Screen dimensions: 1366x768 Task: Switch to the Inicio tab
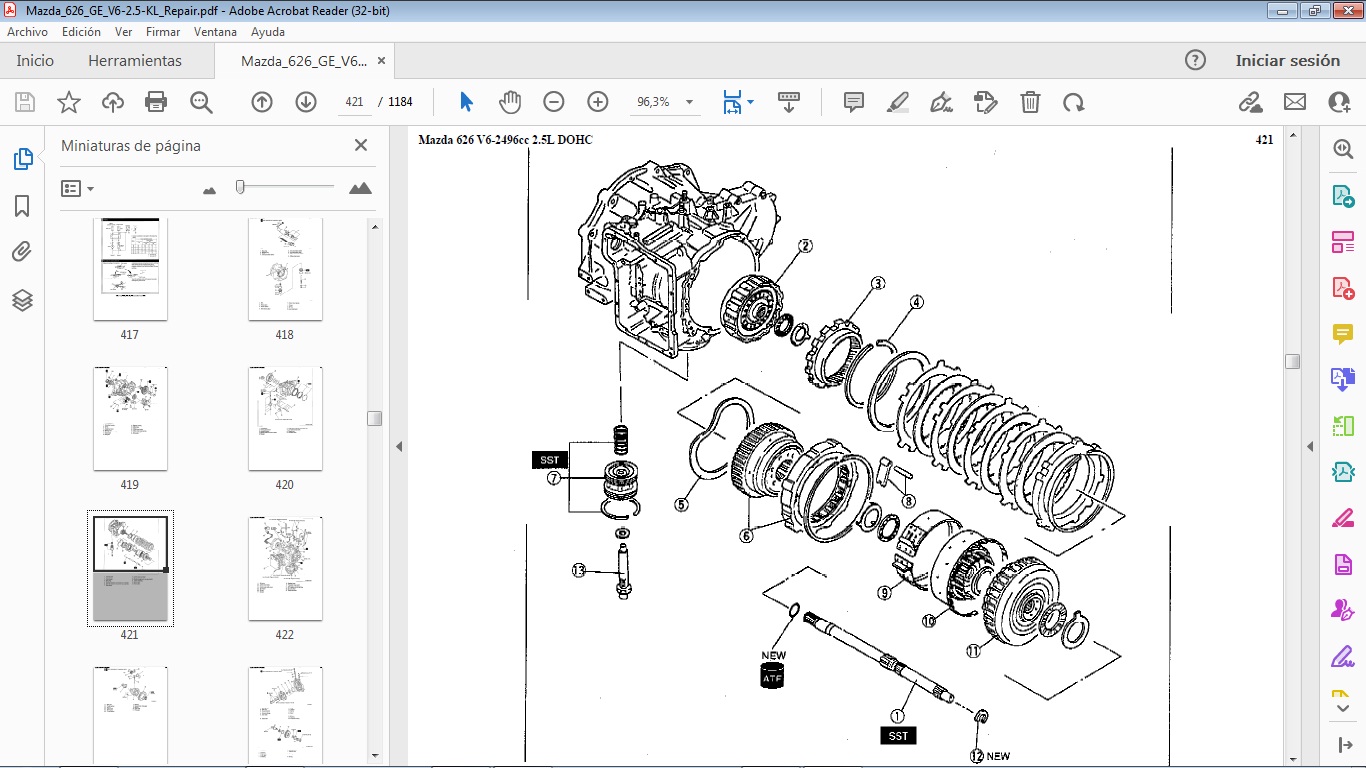click(x=35, y=61)
